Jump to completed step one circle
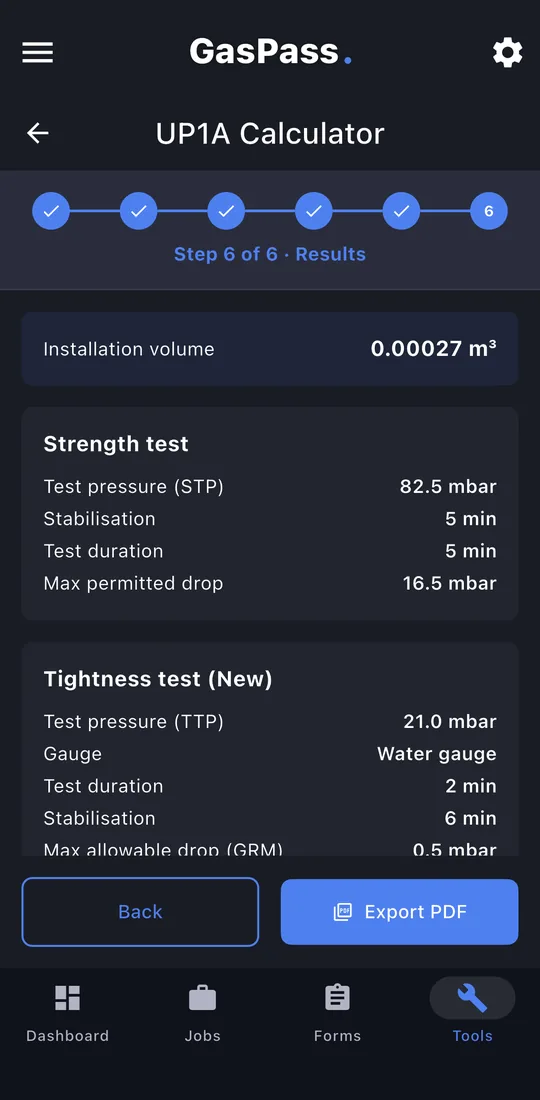The height and width of the screenshot is (1100, 540). point(51,211)
